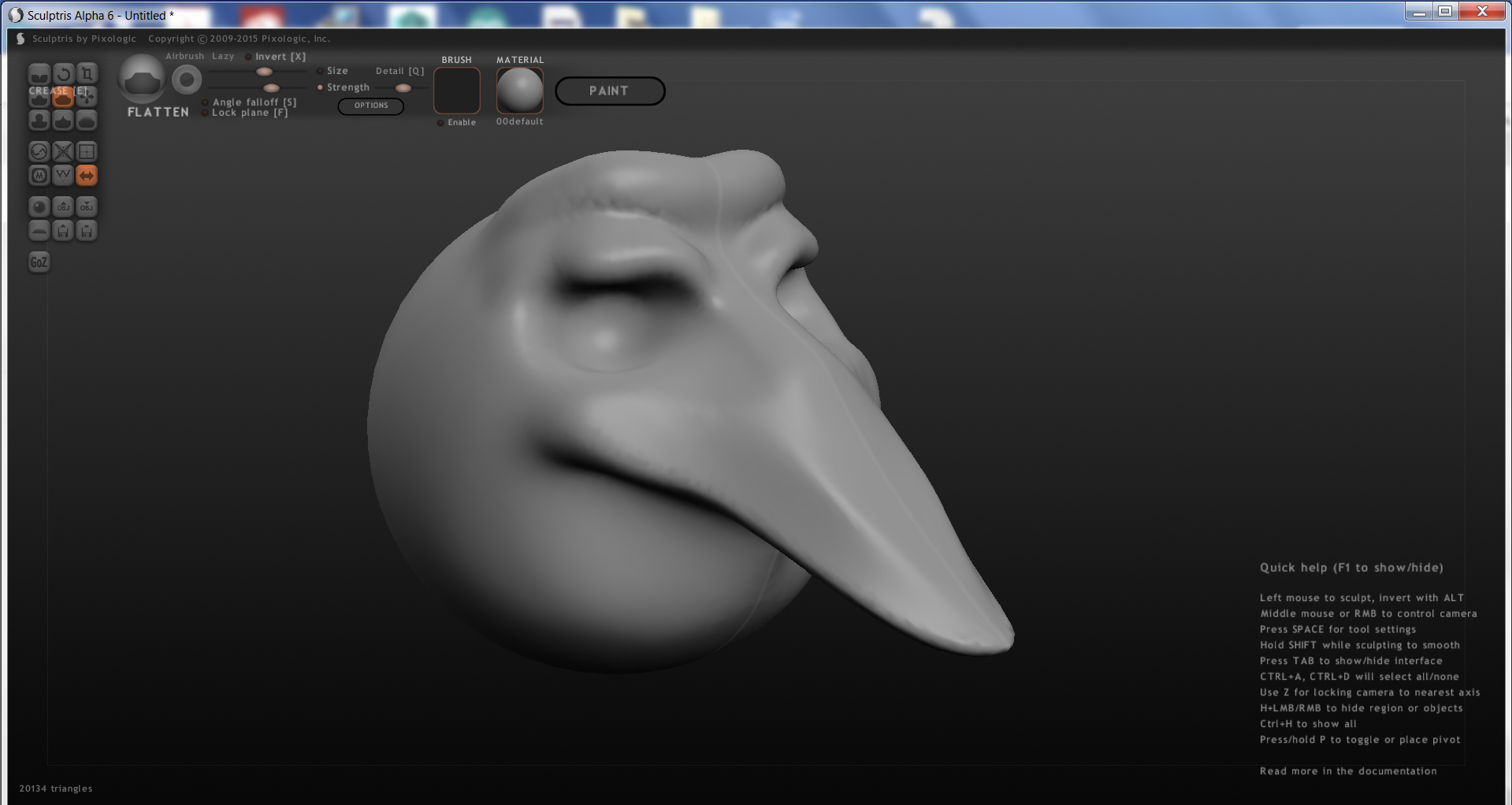
Task: Click the Subdivide all grid icon
Action: 87,151
